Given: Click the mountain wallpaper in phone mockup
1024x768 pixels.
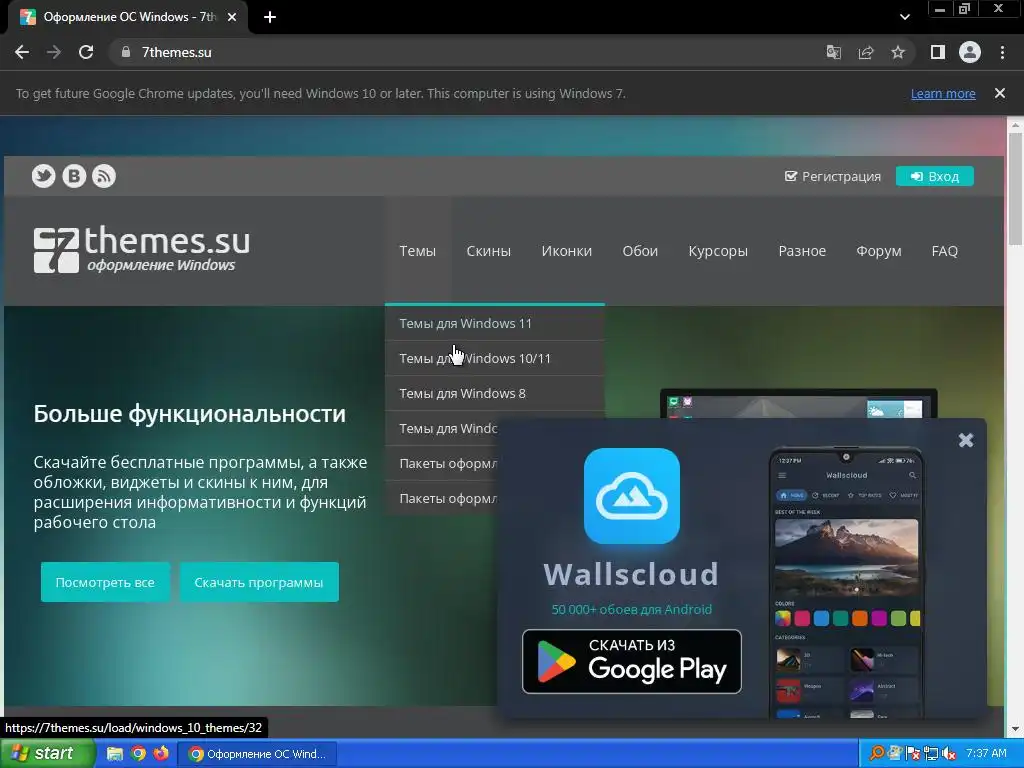Looking at the screenshot, I should (846, 557).
